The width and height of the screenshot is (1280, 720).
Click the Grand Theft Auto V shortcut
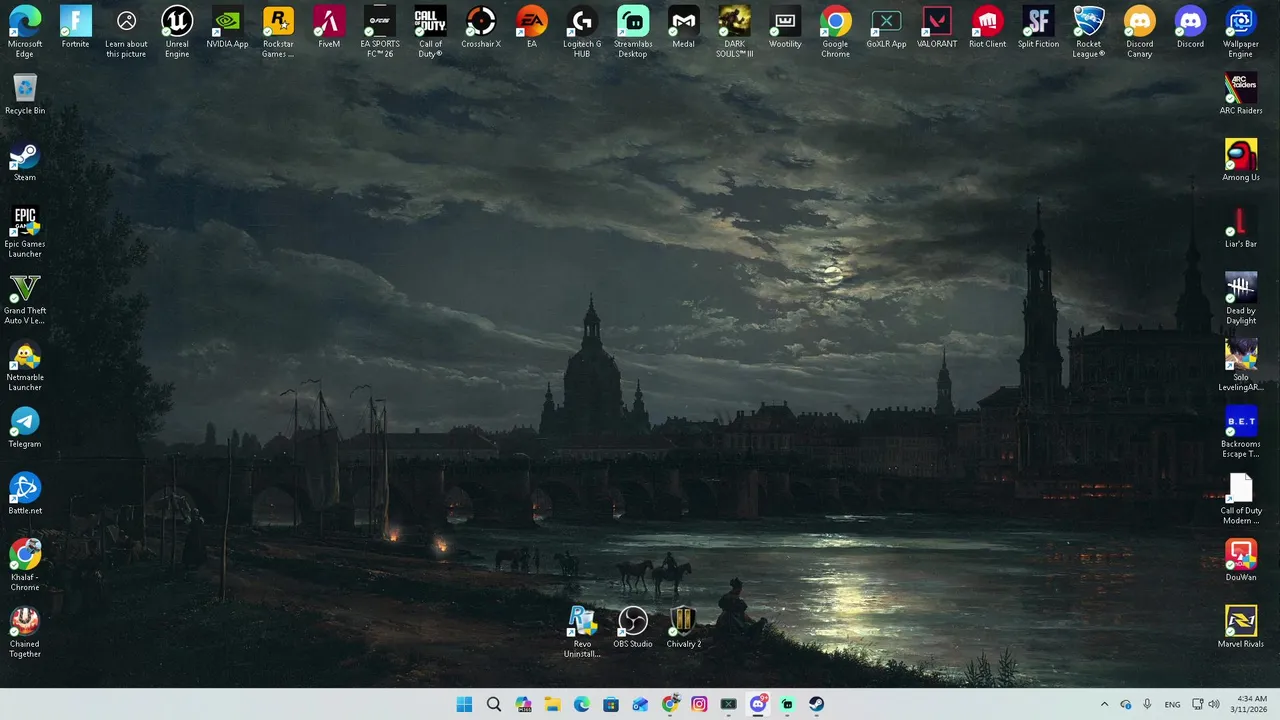(x=25, y=298)
